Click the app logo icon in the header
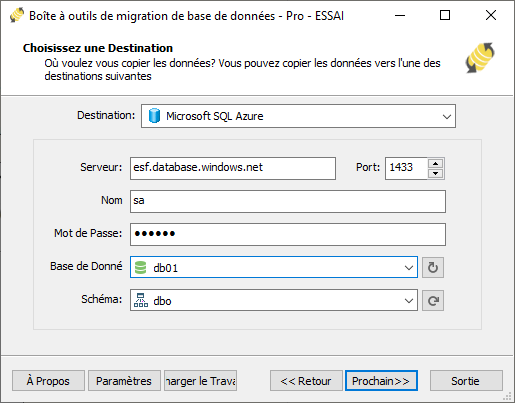This screenshot has width=515, height=403. click(x=480, y=58)
